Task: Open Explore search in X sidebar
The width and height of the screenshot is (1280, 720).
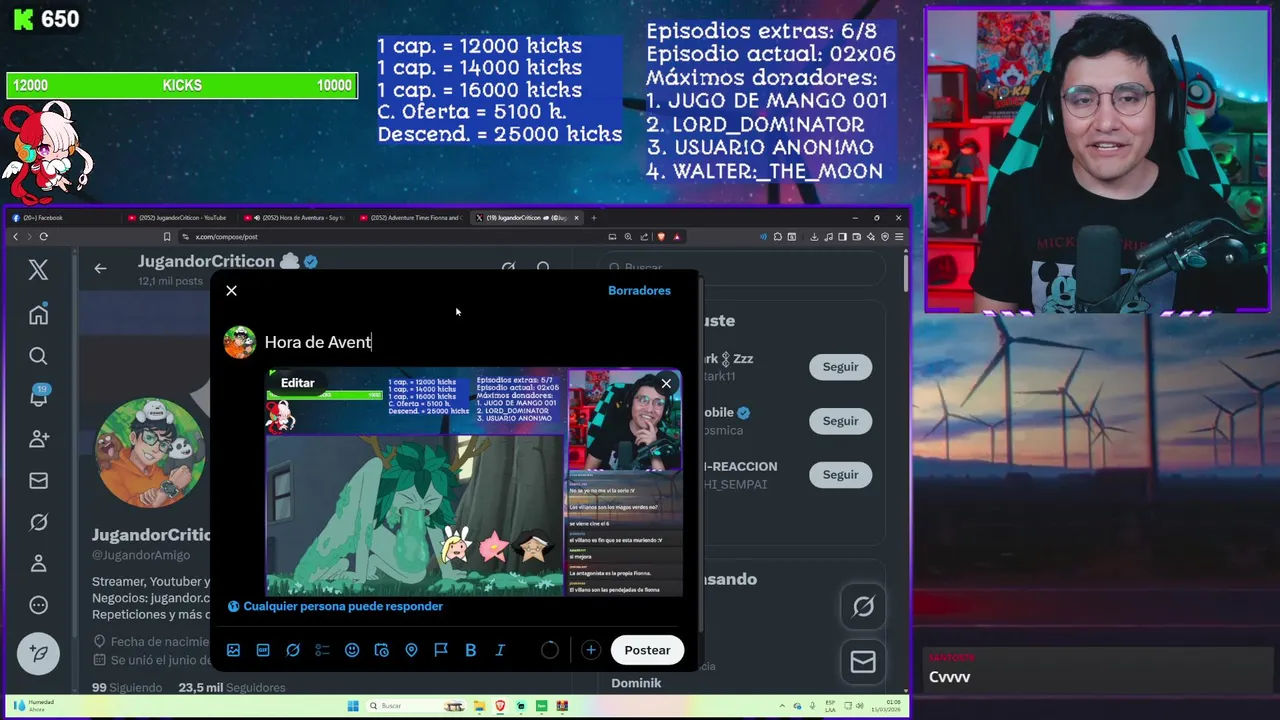Action: pyautogui.click(x=38, y=356)
